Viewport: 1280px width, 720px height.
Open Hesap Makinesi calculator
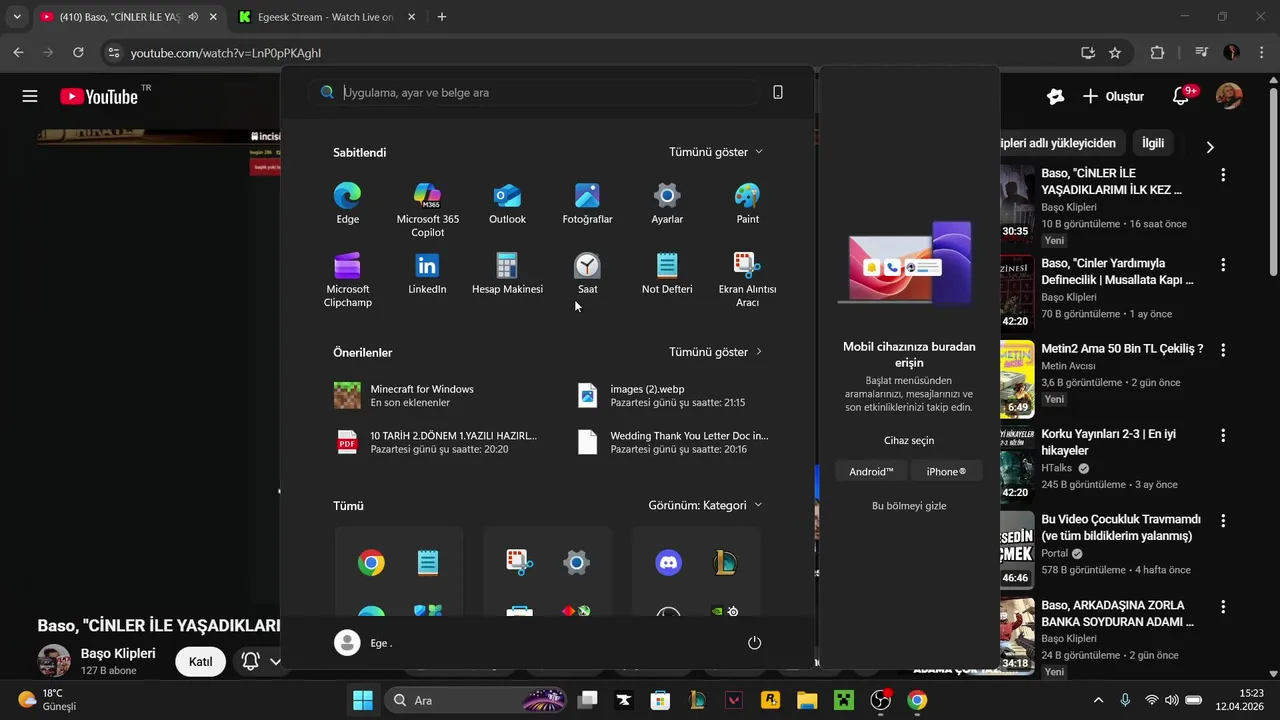(x=507, y=274)
